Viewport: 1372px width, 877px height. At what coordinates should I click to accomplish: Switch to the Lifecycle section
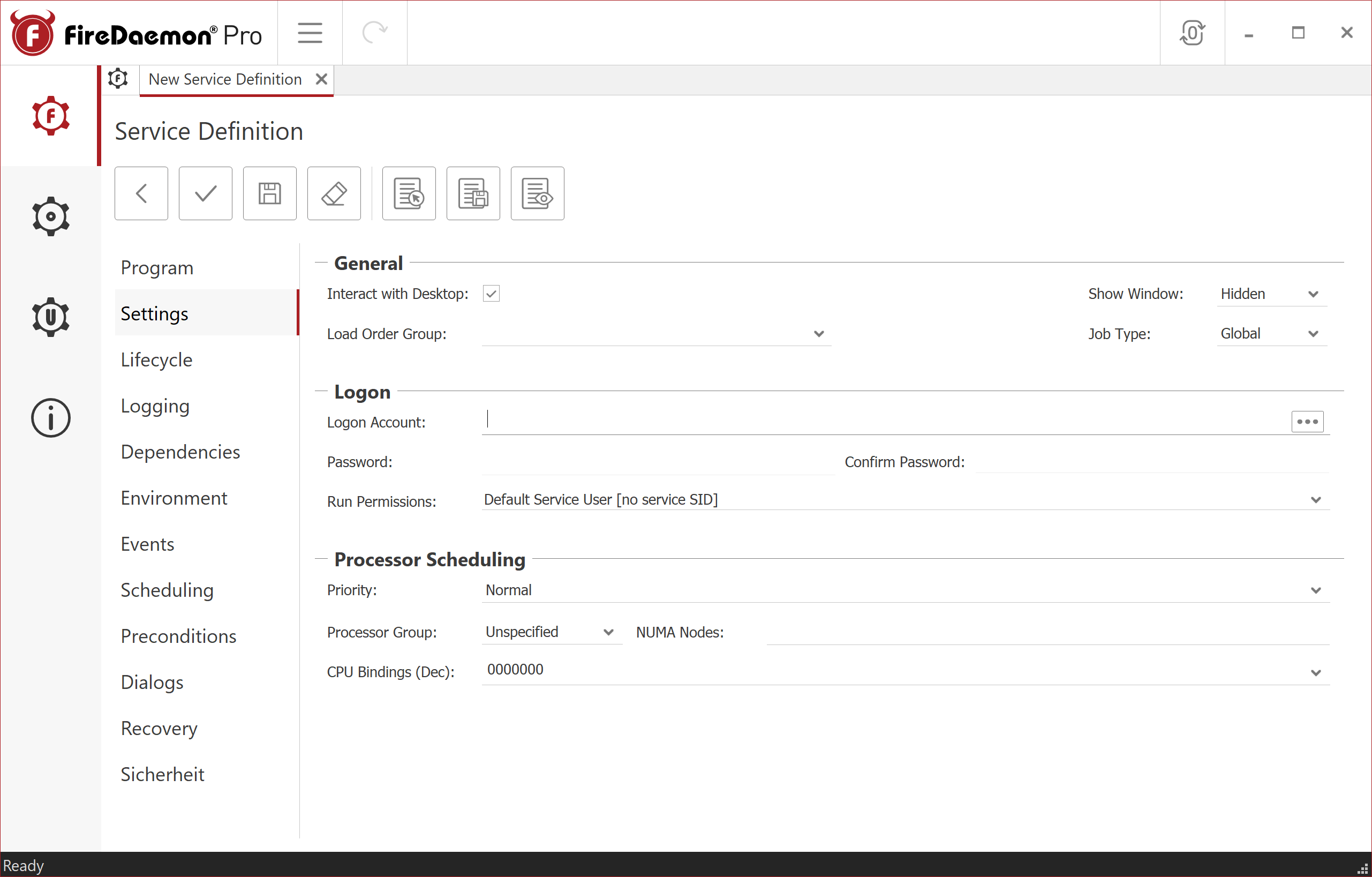(x=156, y=359)
